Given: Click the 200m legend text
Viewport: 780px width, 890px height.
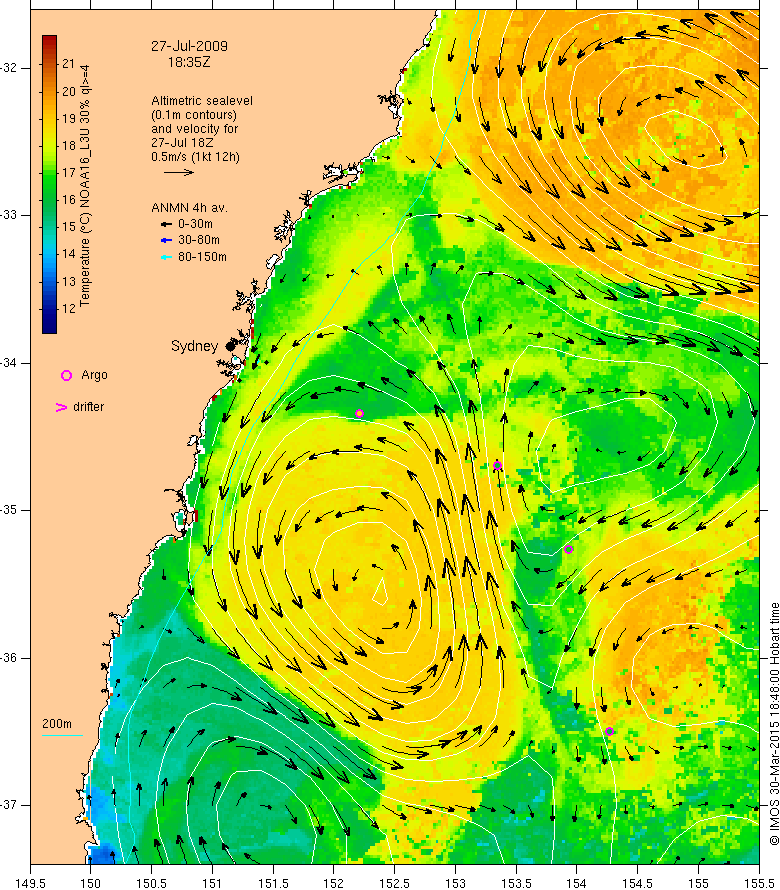Looking at the screenshot, I should 57,724.
